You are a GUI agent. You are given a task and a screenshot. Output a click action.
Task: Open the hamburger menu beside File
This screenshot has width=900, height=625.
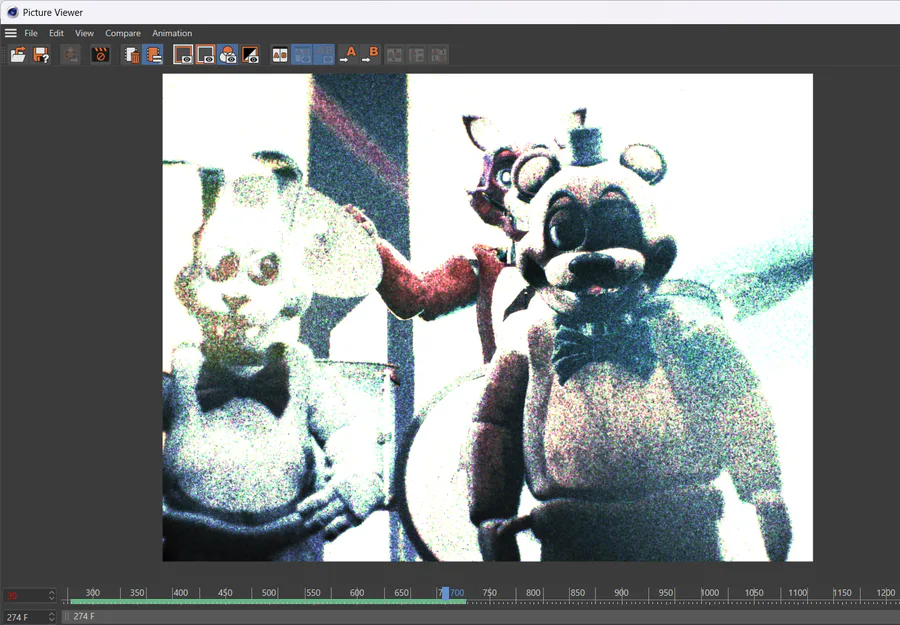click(10, 33)
